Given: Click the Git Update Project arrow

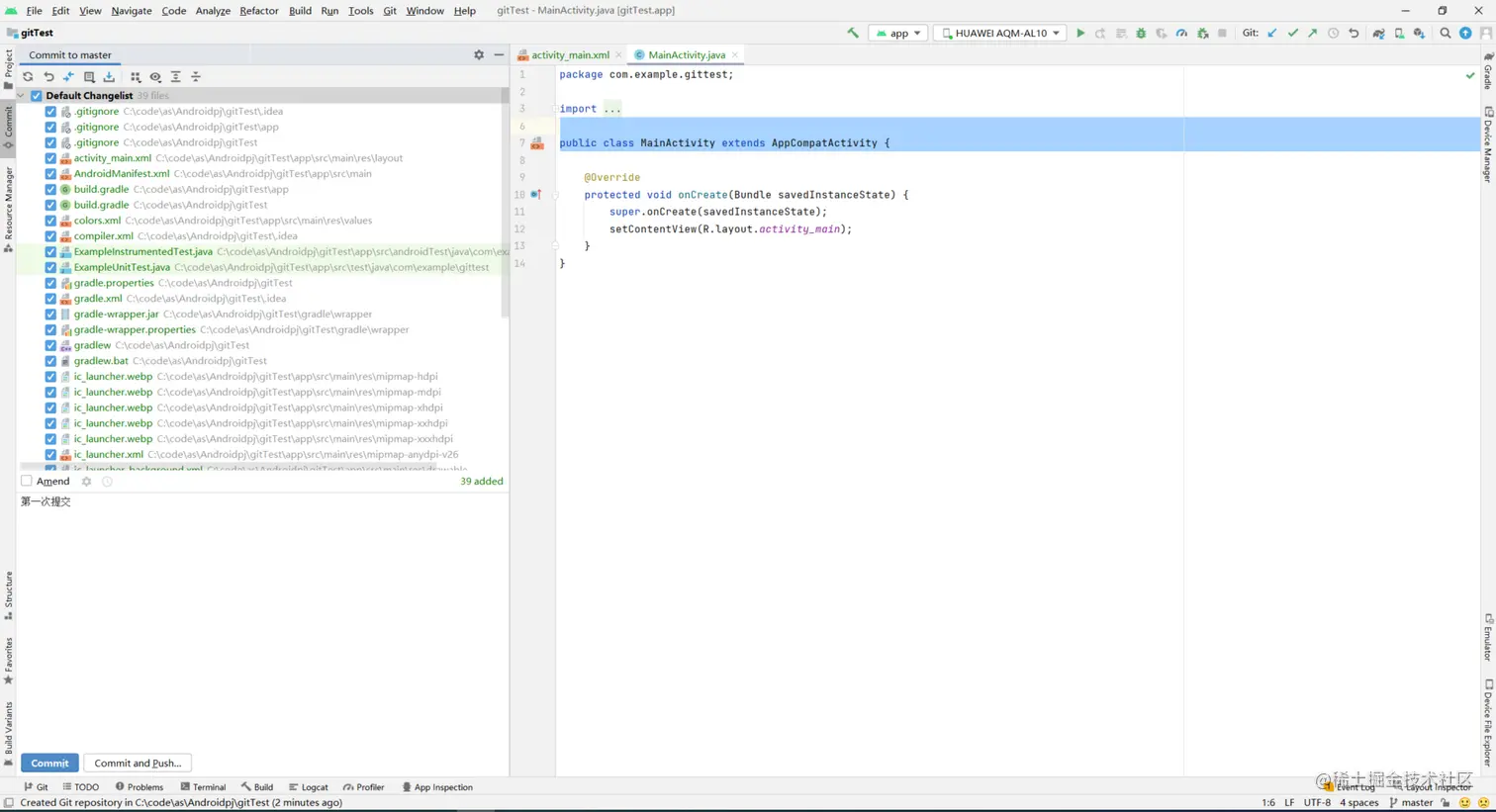Looking at the screenshot, I should tap(1272, 33).
